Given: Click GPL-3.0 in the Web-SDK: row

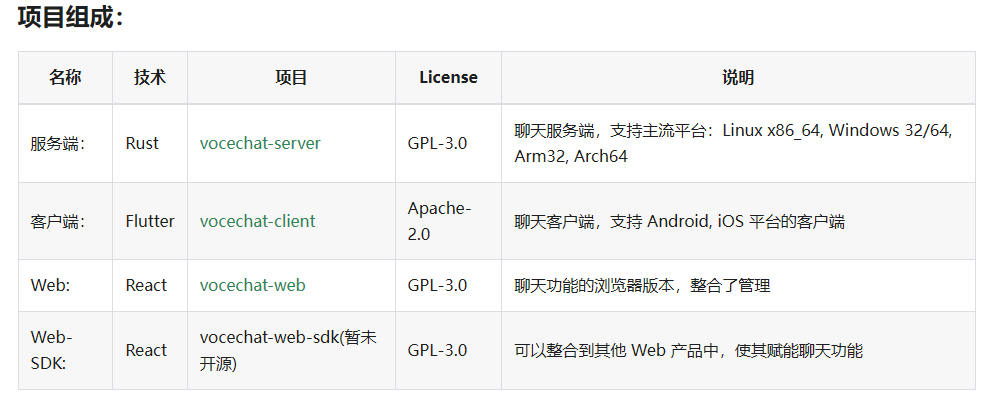Looking at the screenshot, I should point(438,351).
